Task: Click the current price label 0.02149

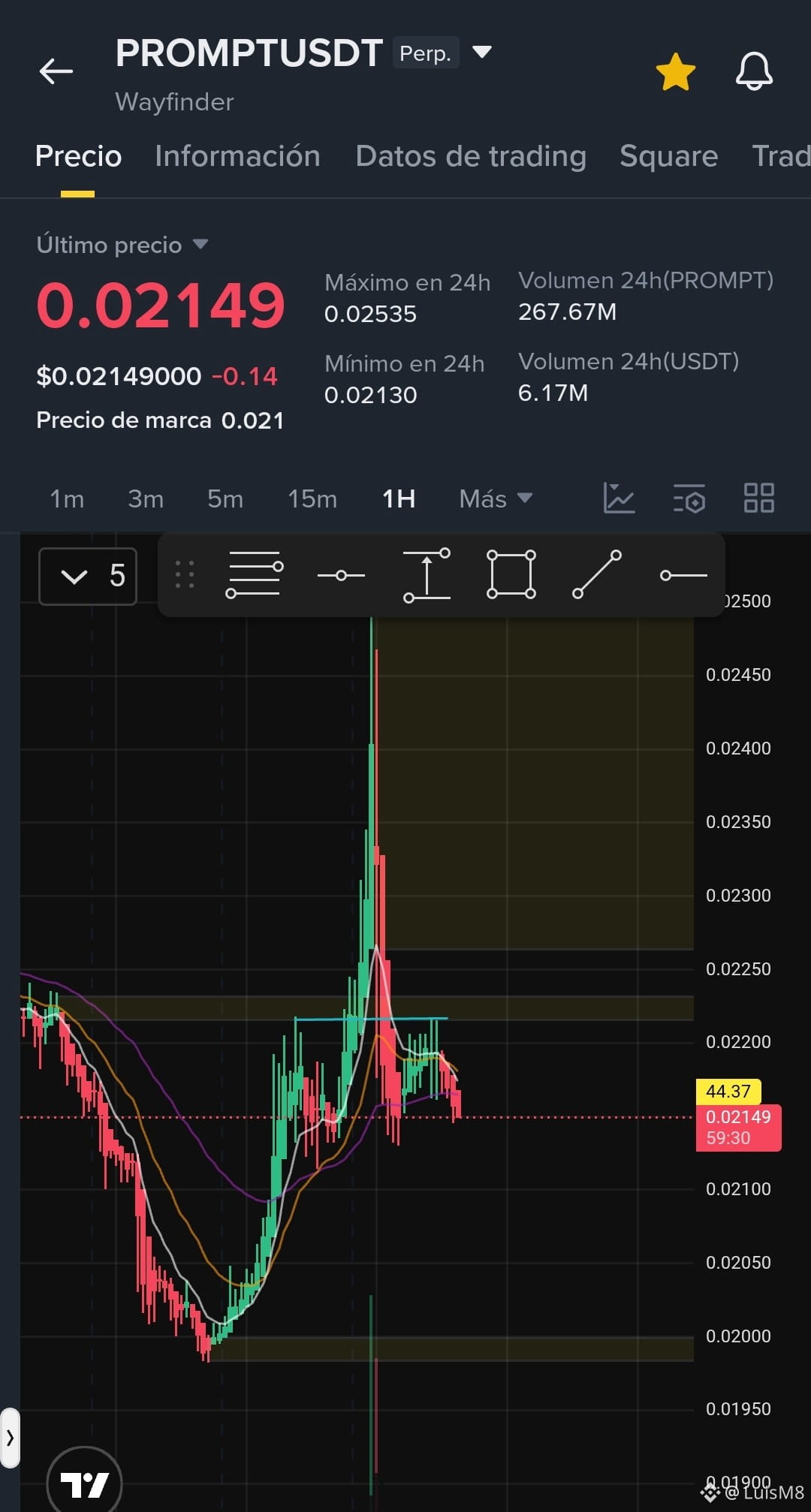Action: point(738,1127)
